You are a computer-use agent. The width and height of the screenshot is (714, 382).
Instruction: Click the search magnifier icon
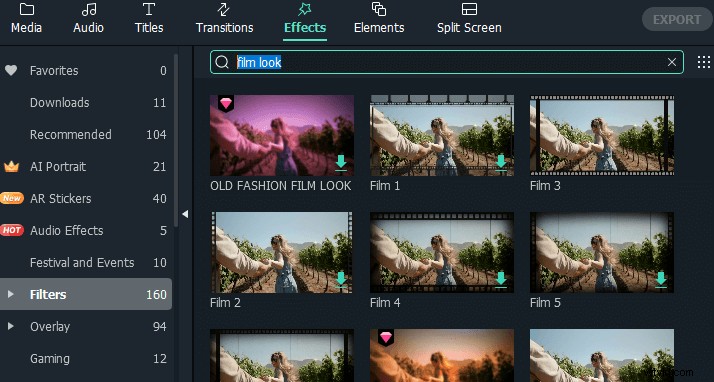222,62
